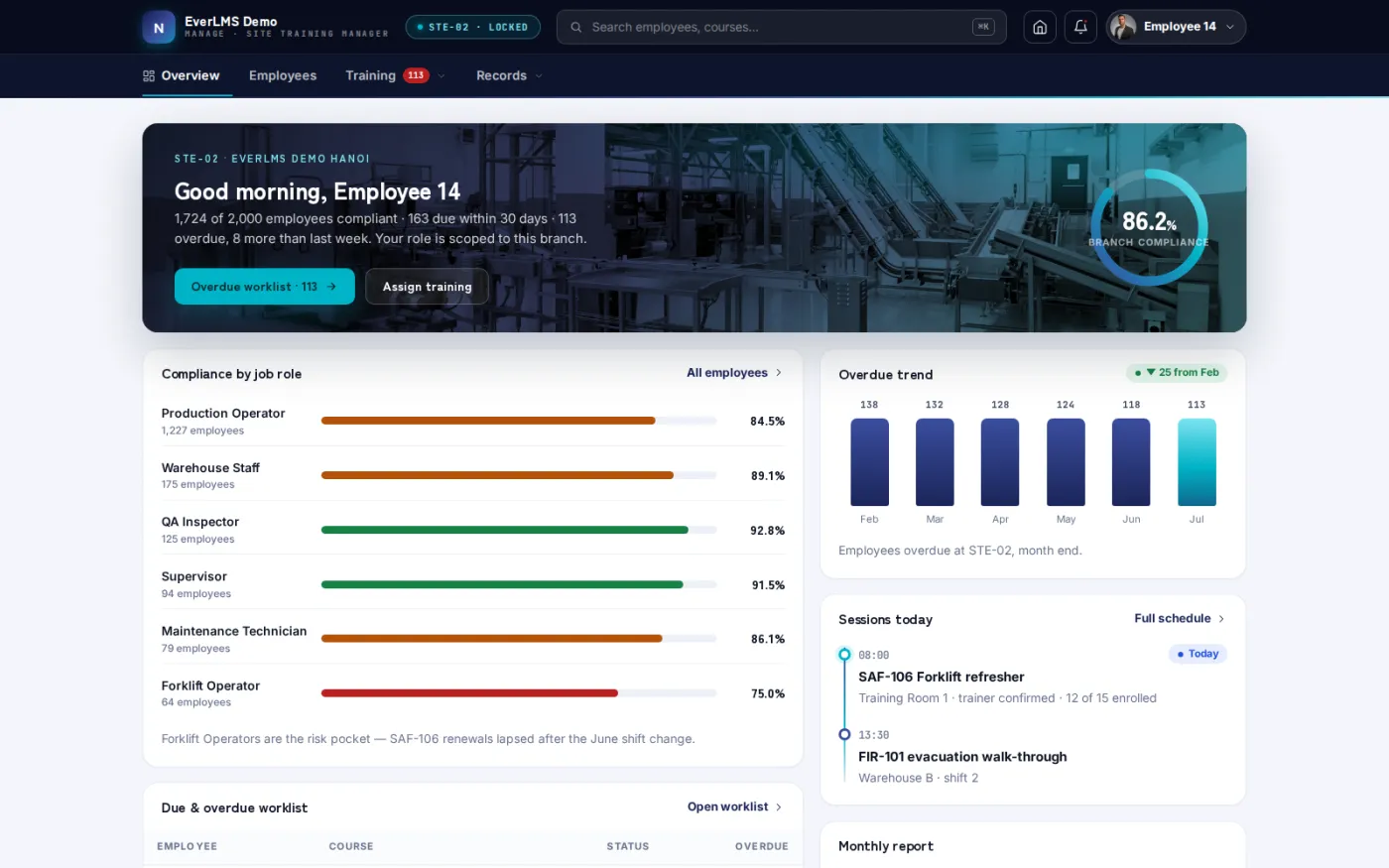The height and width of the screenshot is (868, 1389).
Task: Click the Forklift Operator role name
Action: (210, 685)
